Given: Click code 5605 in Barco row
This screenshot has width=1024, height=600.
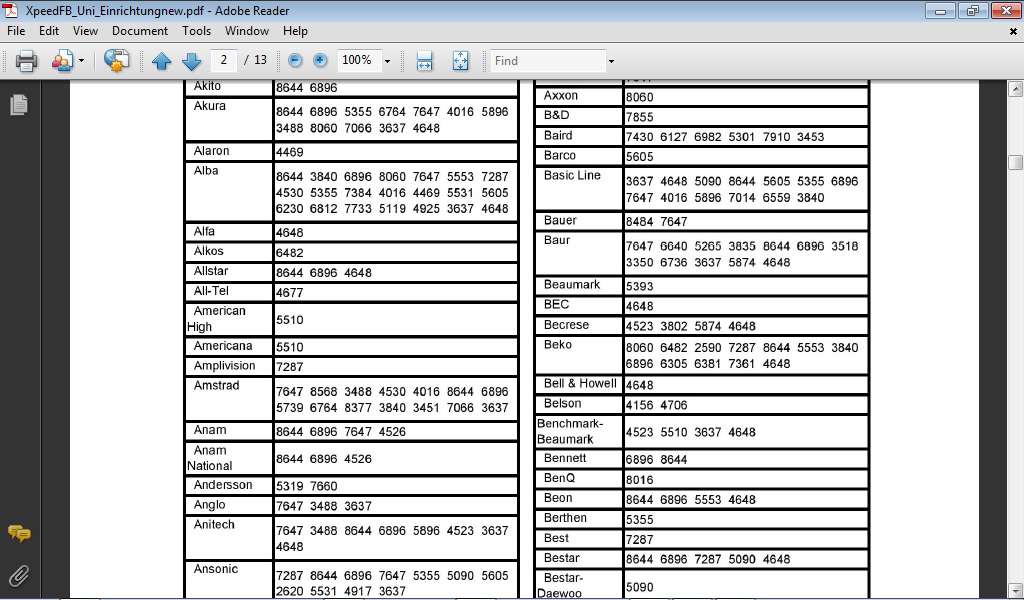Looking at the screenshot, I should click(639, 157).
